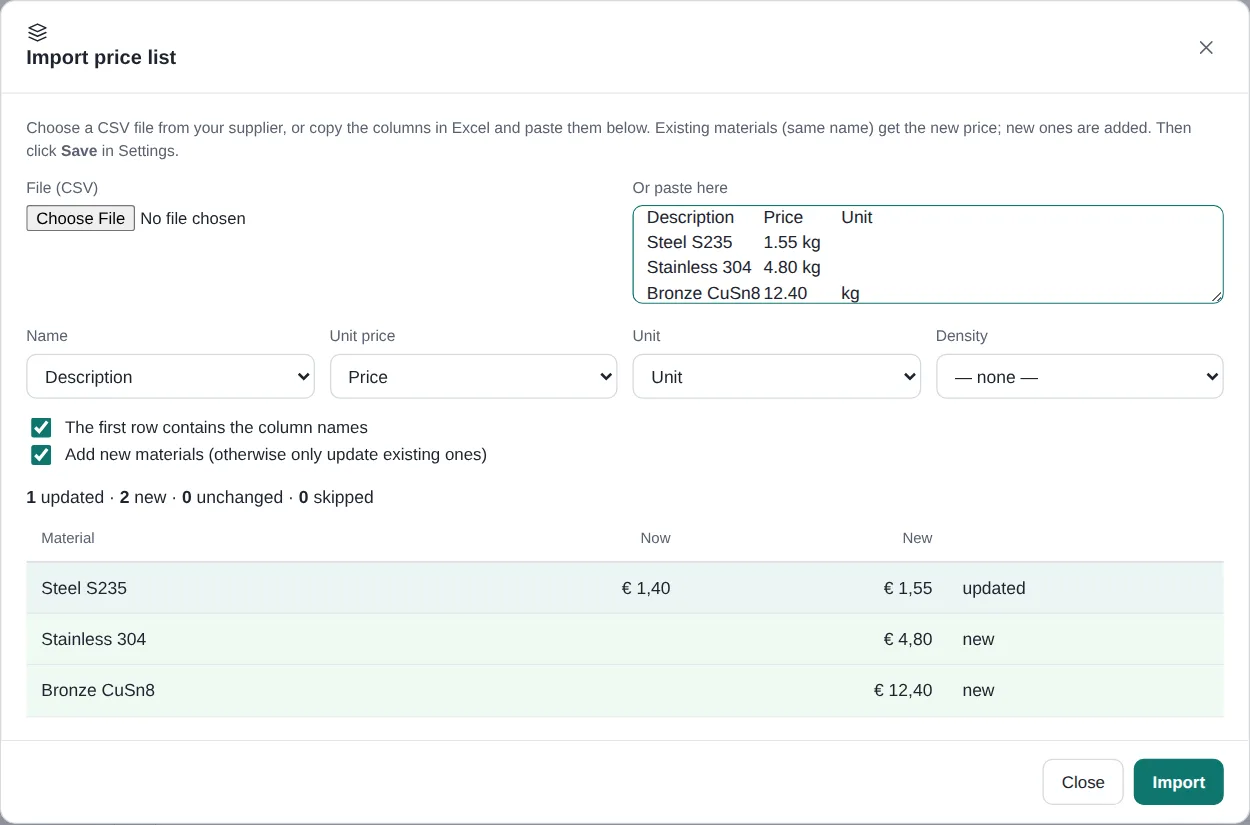Uncheck the 'Add new materials' checkbox
Screen dimensions: 1250x825
(x=41, y=455)
